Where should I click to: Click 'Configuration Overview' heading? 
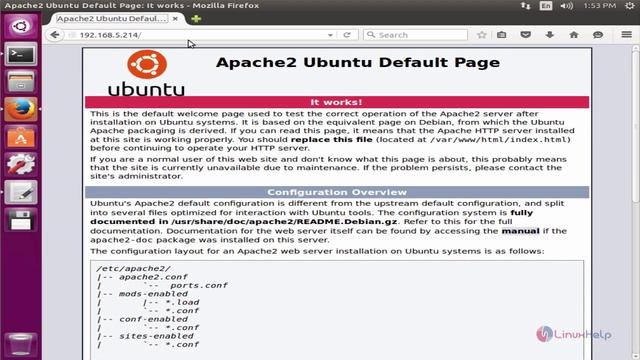[x=337, y=192]
